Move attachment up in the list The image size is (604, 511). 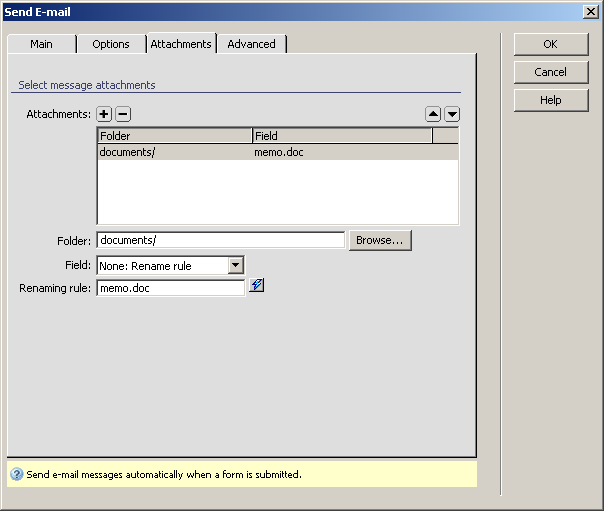(434, 115)
